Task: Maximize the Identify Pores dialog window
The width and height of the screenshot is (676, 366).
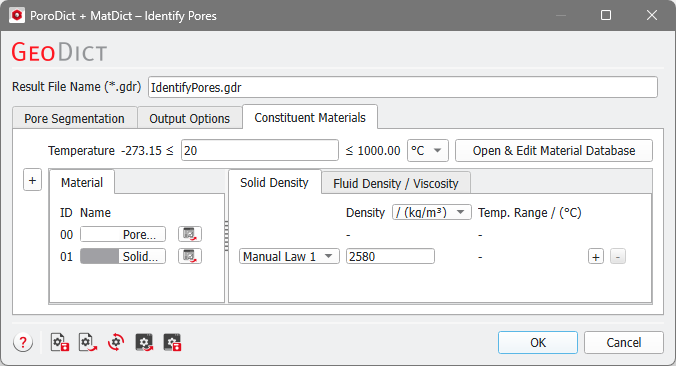Action: pos(606,16)
